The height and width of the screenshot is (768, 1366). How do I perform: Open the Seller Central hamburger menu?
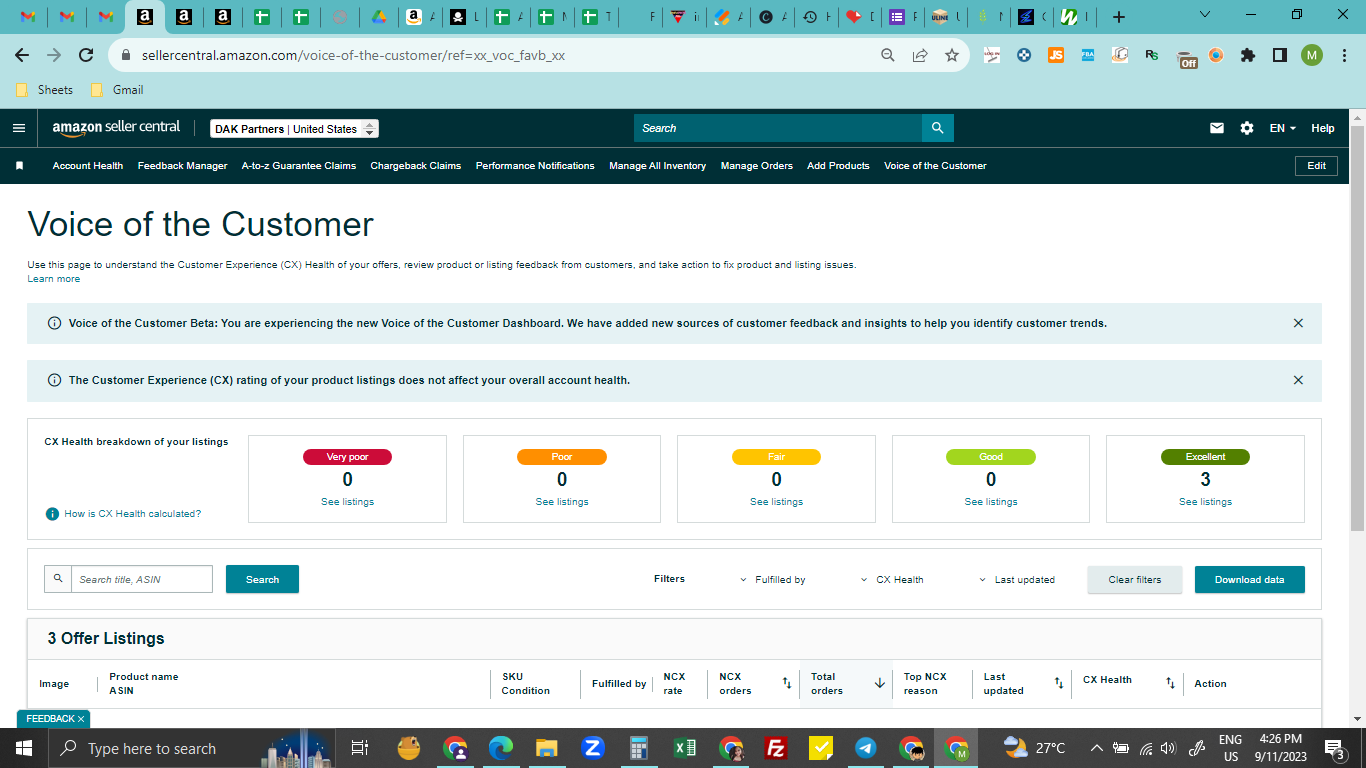click(19, 128)
